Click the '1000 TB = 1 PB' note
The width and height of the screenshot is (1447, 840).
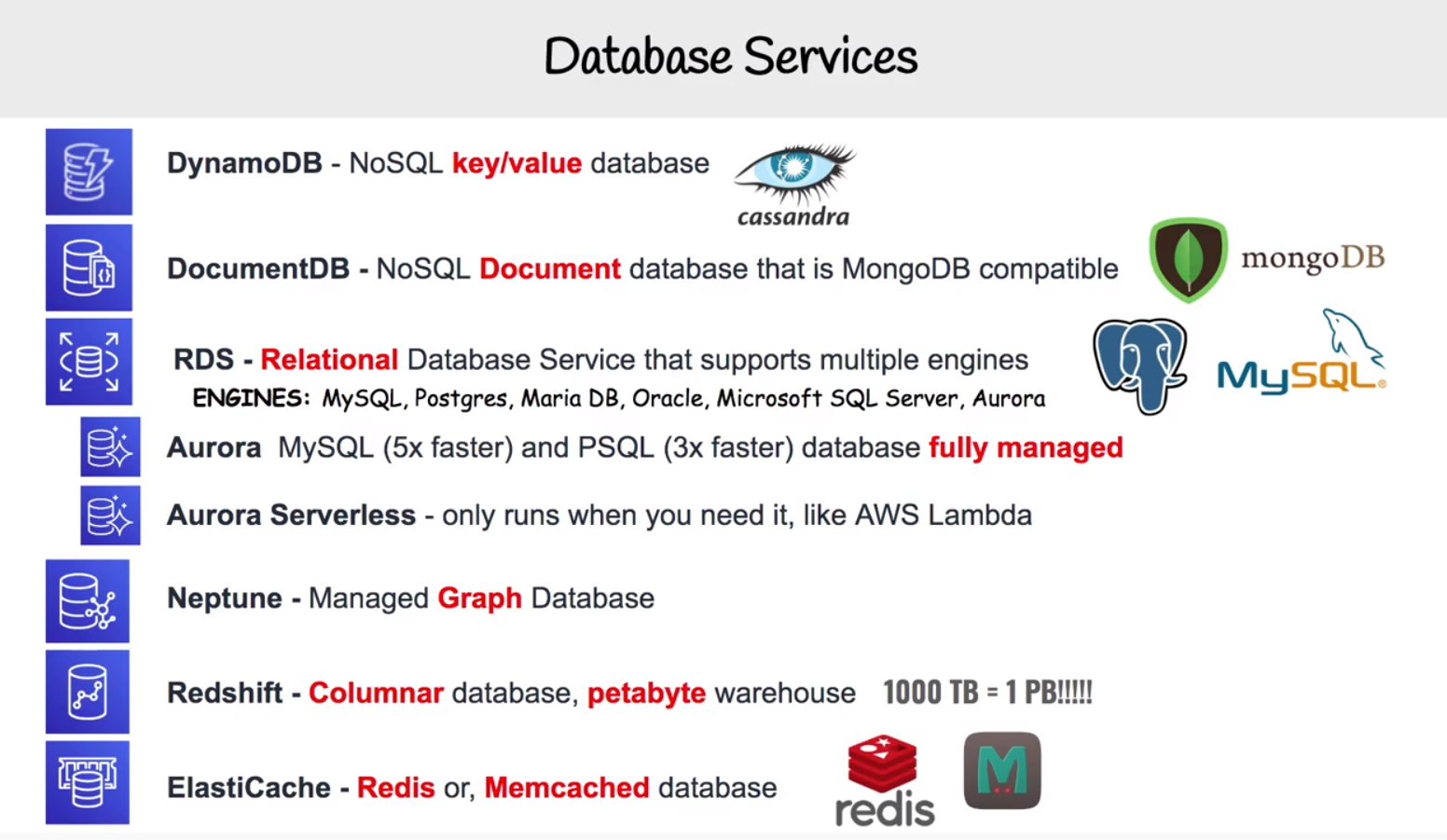987,693
